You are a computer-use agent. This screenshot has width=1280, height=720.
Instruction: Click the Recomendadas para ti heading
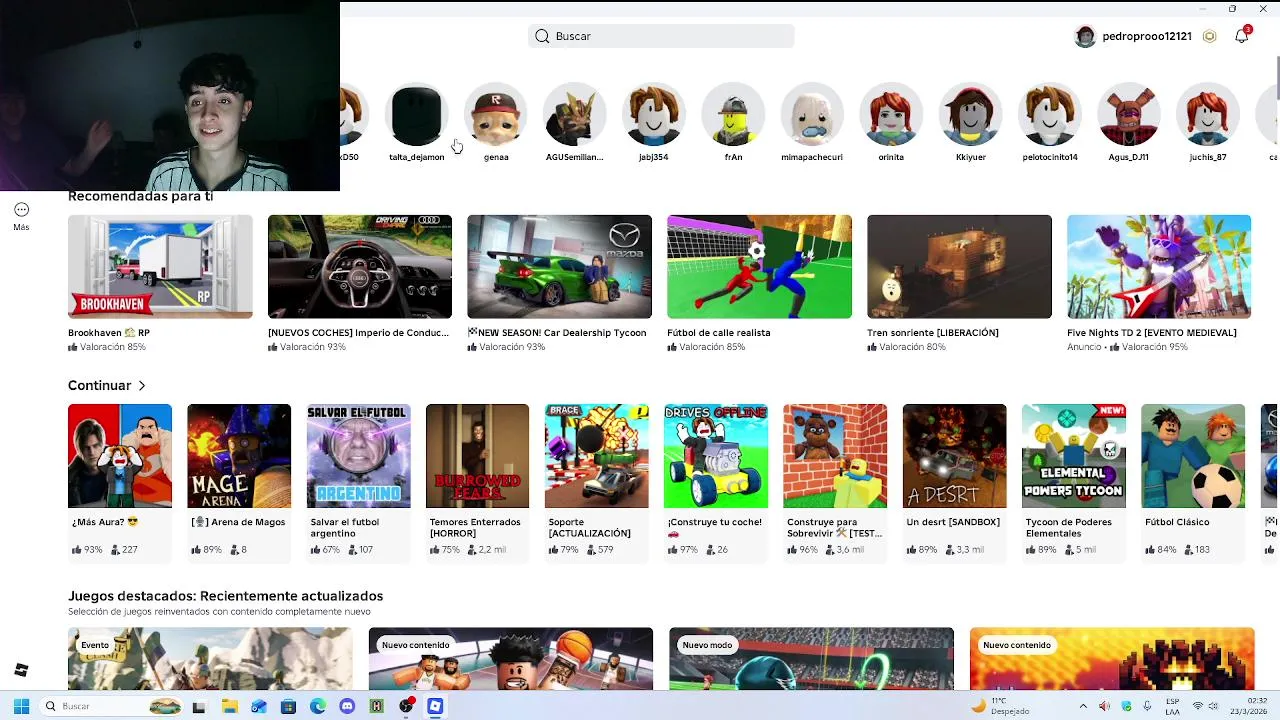[141, 196]
